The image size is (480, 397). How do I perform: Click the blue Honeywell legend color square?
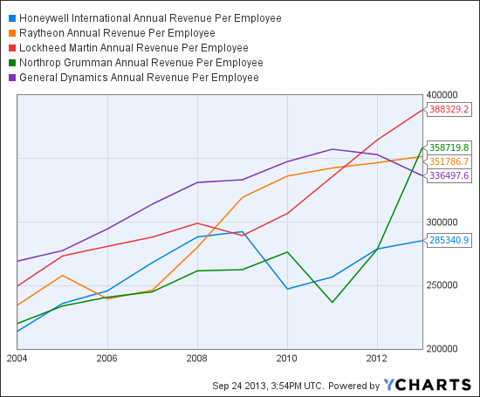(12, 18)
